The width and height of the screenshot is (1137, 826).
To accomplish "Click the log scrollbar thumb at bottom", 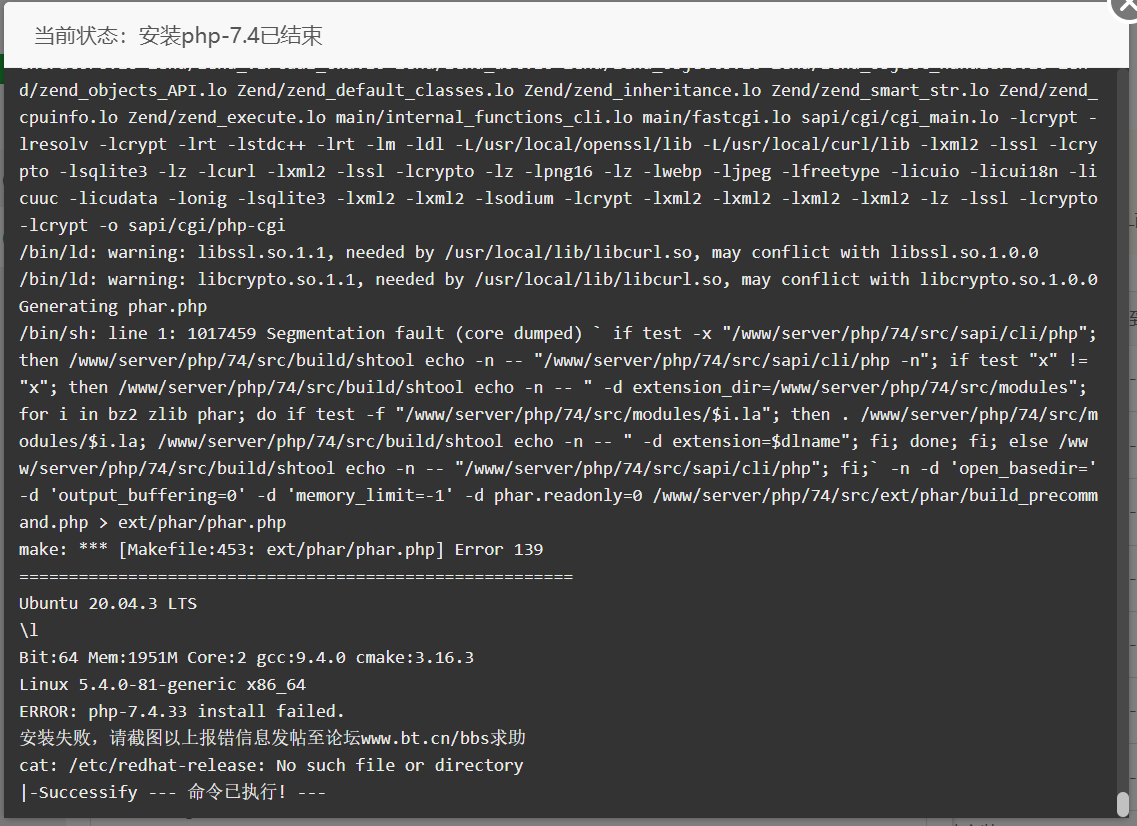I will [x=1122, y=804].
